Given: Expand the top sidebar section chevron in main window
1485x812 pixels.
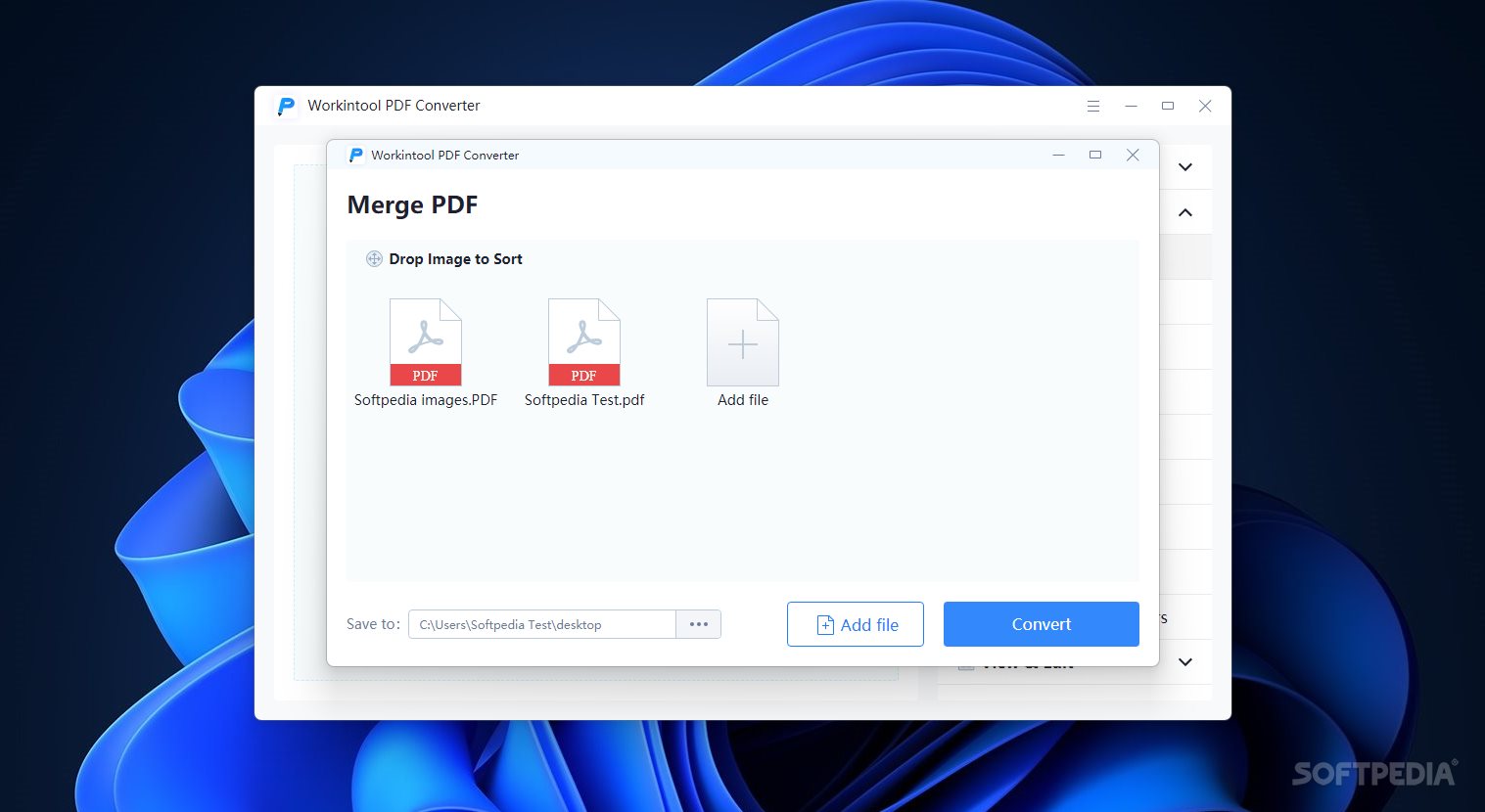Looking at the screenshot, I should pos(1185,167).
